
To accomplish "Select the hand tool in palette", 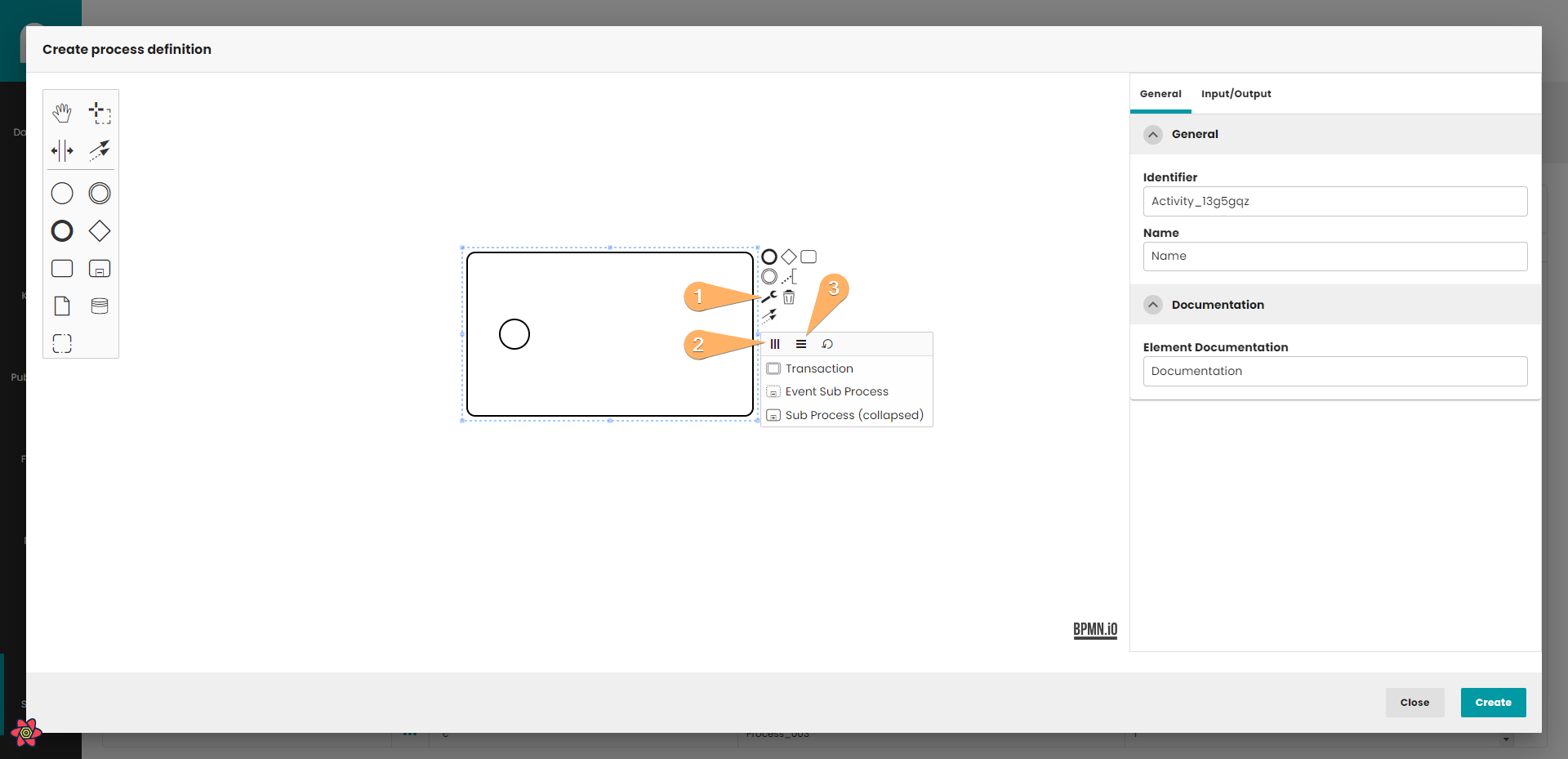I will pos(62,113).
